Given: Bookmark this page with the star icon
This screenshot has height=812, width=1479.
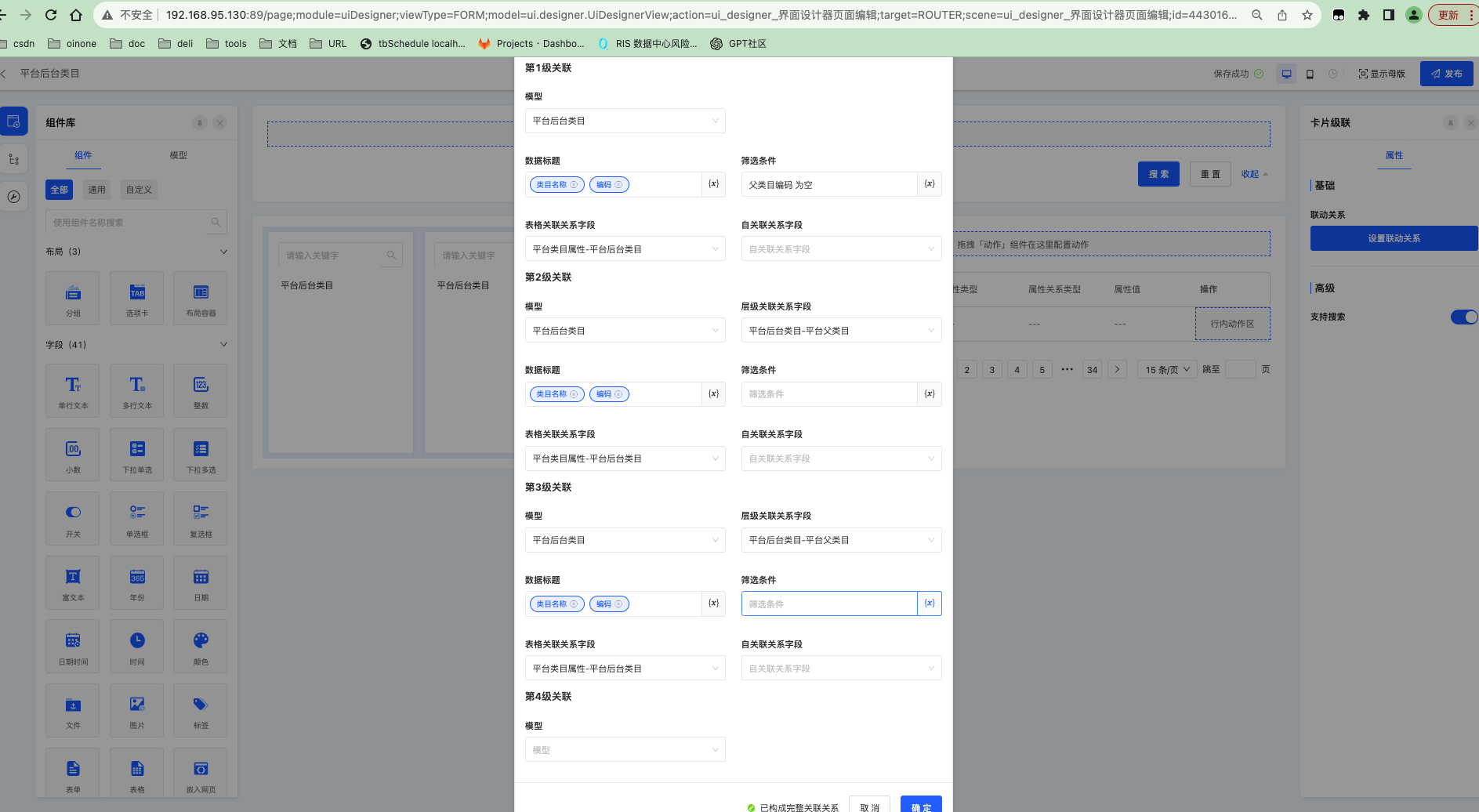Looking at the screenshot, I should tap(1307, 15).
